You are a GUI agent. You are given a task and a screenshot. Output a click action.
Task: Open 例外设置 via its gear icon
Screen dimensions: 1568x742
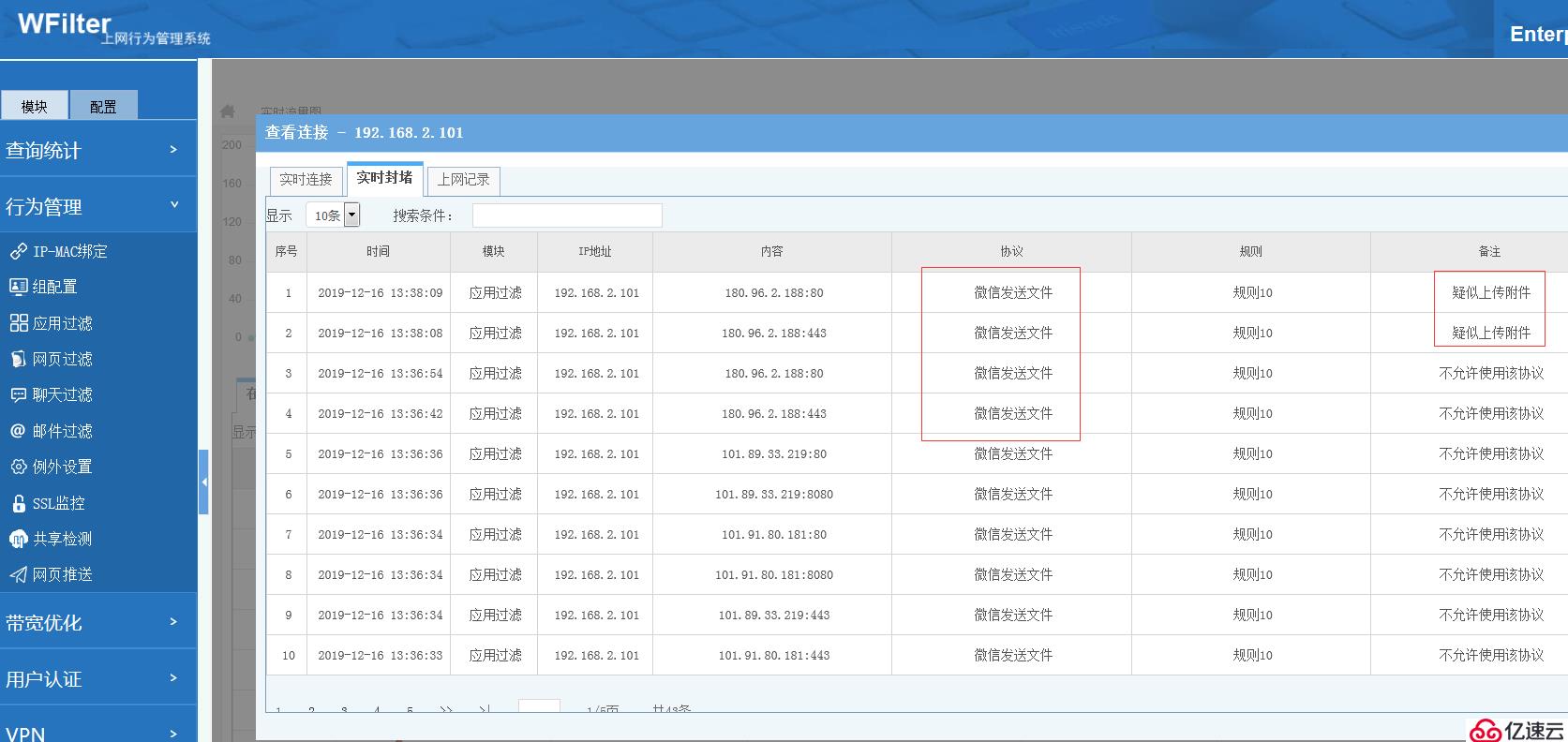pos(18,467)
